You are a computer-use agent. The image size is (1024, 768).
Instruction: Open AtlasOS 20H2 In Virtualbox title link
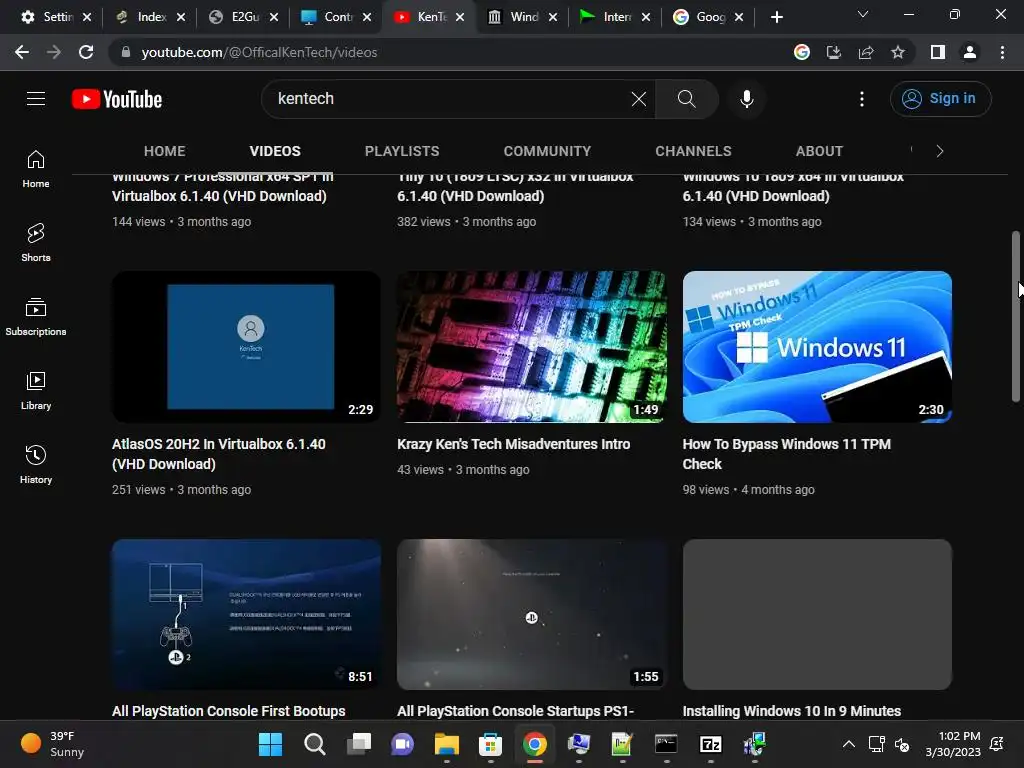coord(219,454)
